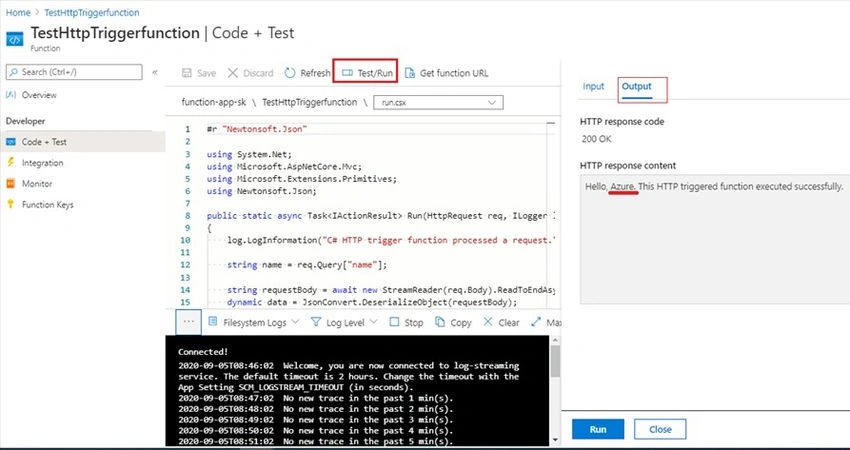Open Overview in sidebar

pos(39,95)
